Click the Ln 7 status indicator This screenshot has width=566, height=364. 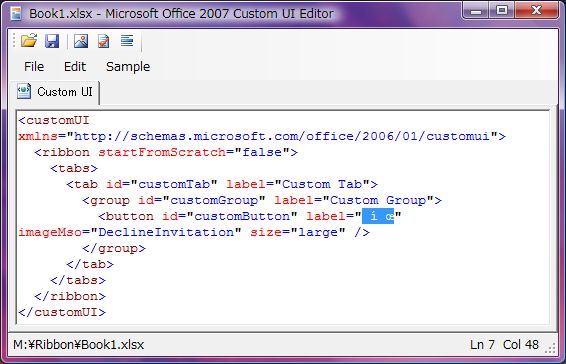[482, 344]
